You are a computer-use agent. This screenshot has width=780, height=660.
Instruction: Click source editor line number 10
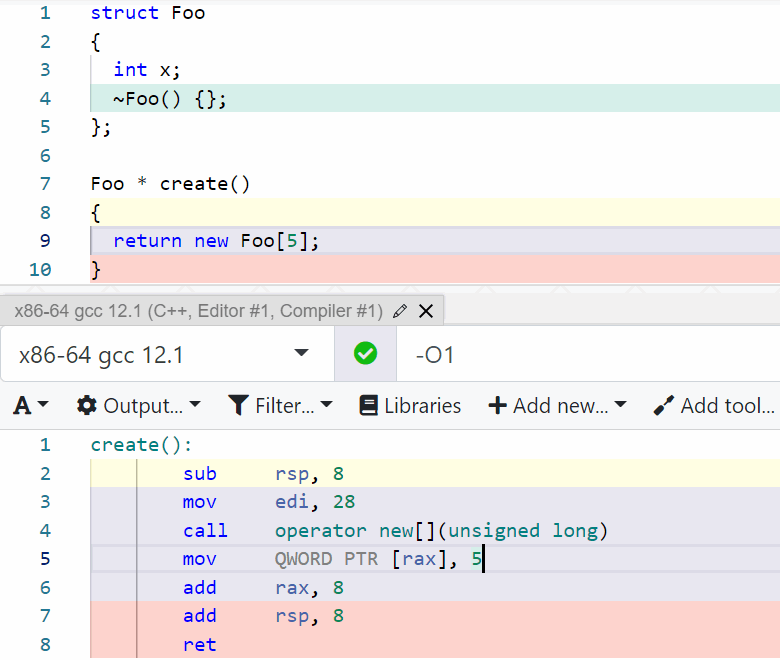[40, 270]
